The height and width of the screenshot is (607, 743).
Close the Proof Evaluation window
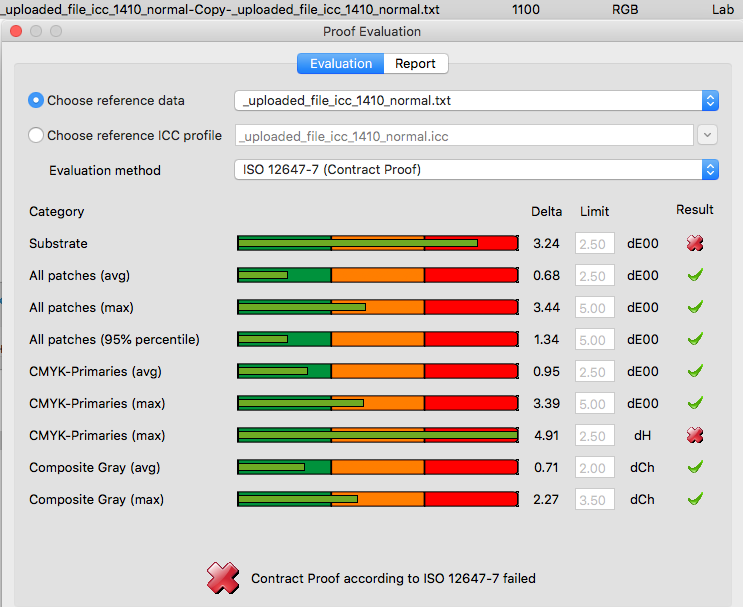16,31
